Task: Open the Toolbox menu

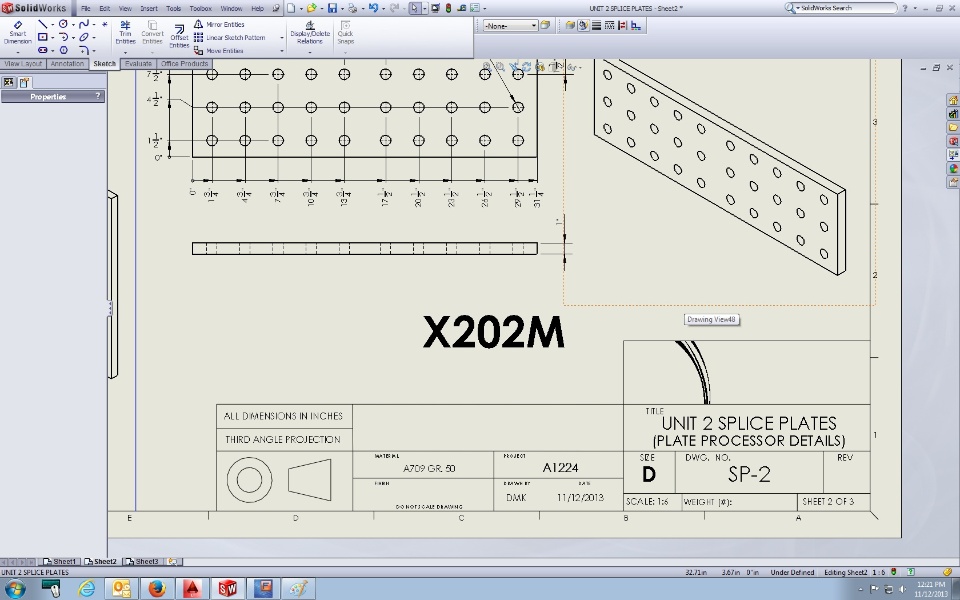Action: pos(200,9)
